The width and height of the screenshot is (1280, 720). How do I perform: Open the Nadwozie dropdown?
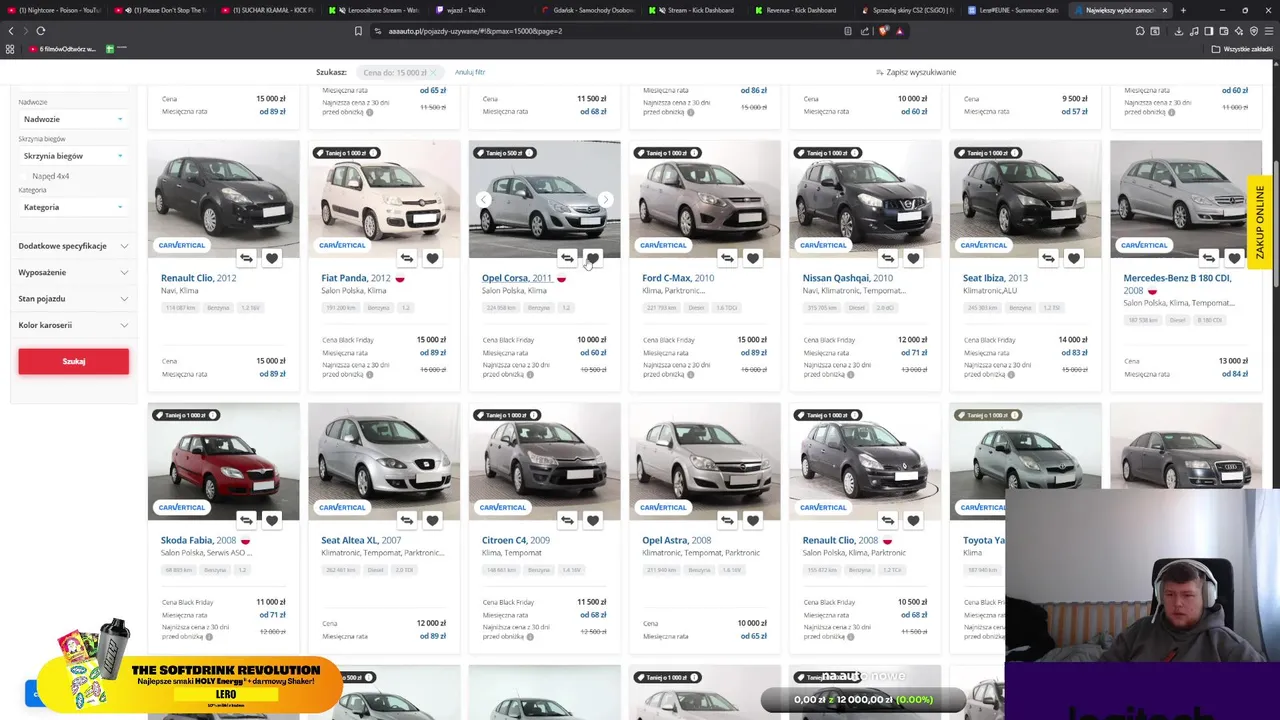tap(73, 119)
